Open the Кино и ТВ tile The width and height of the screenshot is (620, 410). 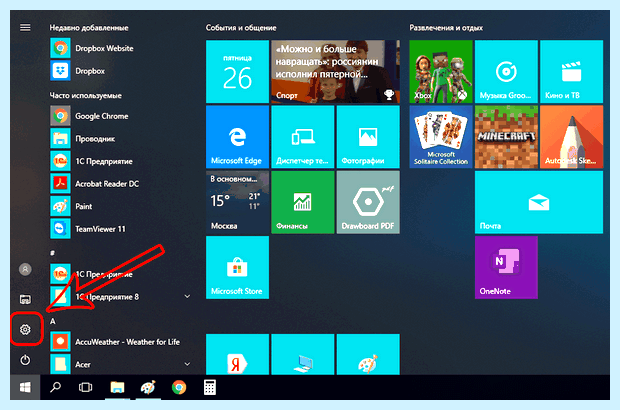tap(571, 72)
